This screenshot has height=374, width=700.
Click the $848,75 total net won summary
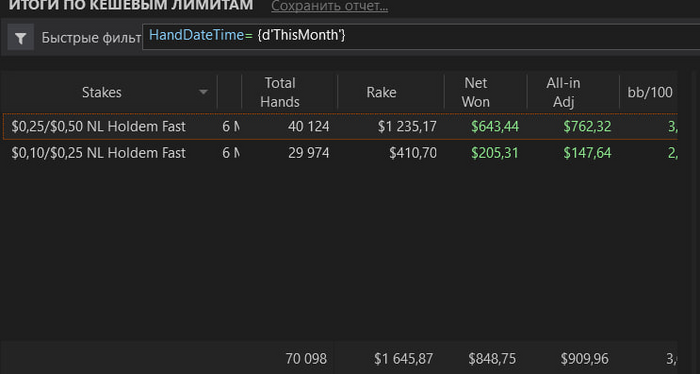pyautogui.click(x=492, y=359)
